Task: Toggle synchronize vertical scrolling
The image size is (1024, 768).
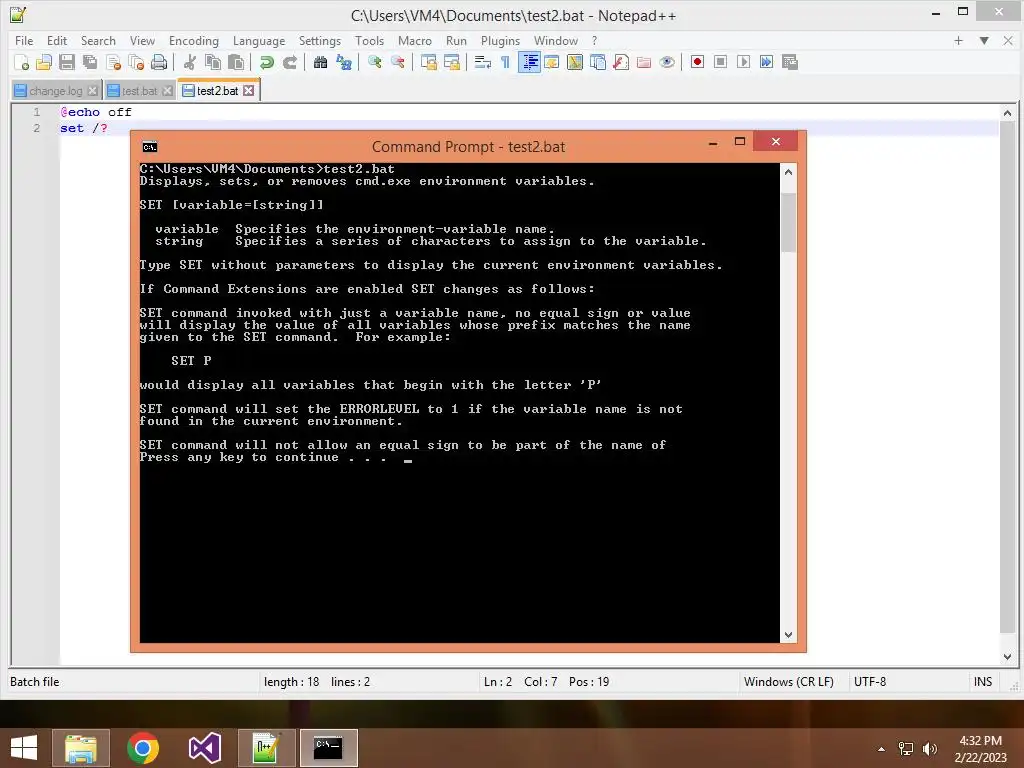Action: (428, 62)
